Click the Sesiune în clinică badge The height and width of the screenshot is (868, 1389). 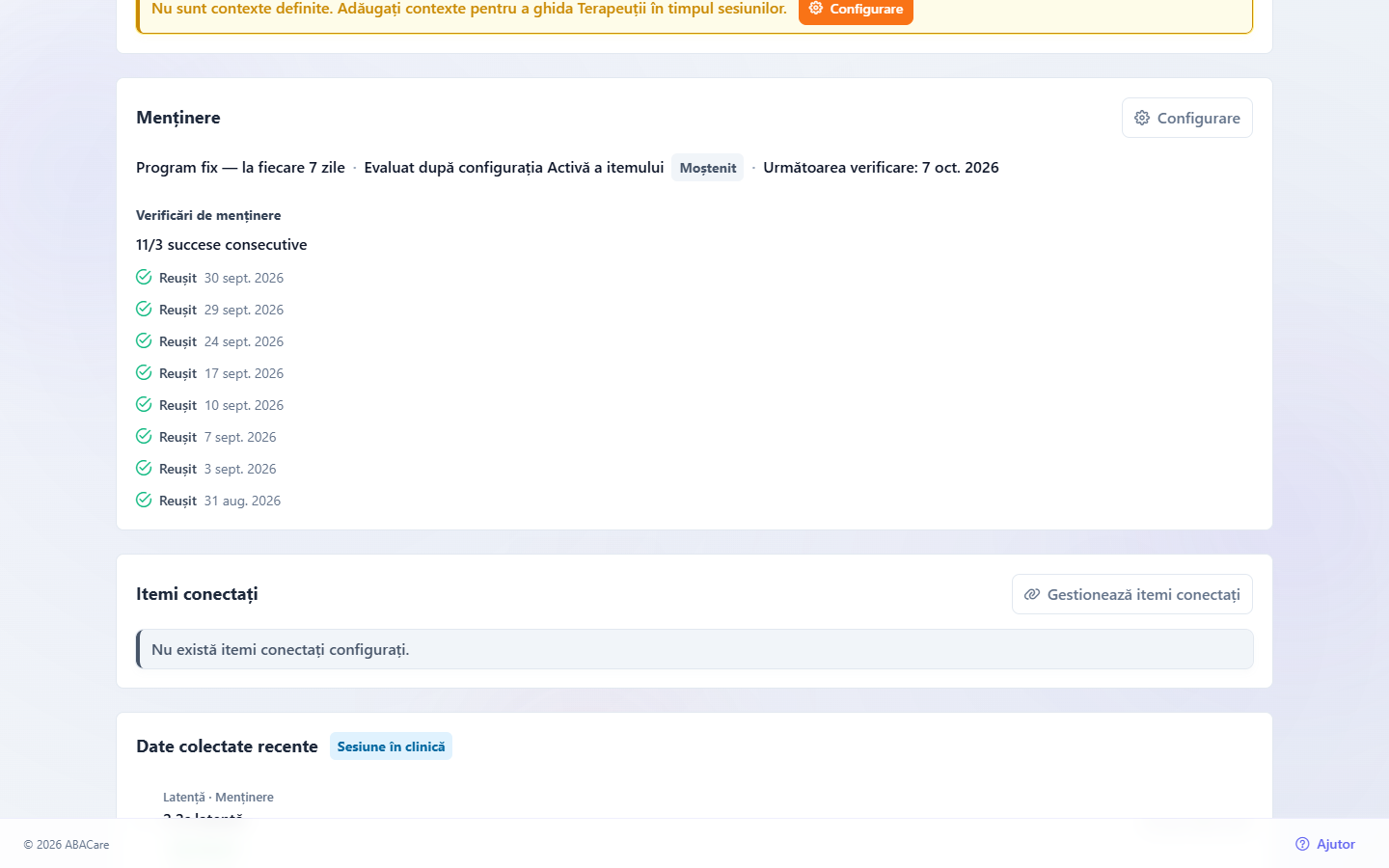391,746
